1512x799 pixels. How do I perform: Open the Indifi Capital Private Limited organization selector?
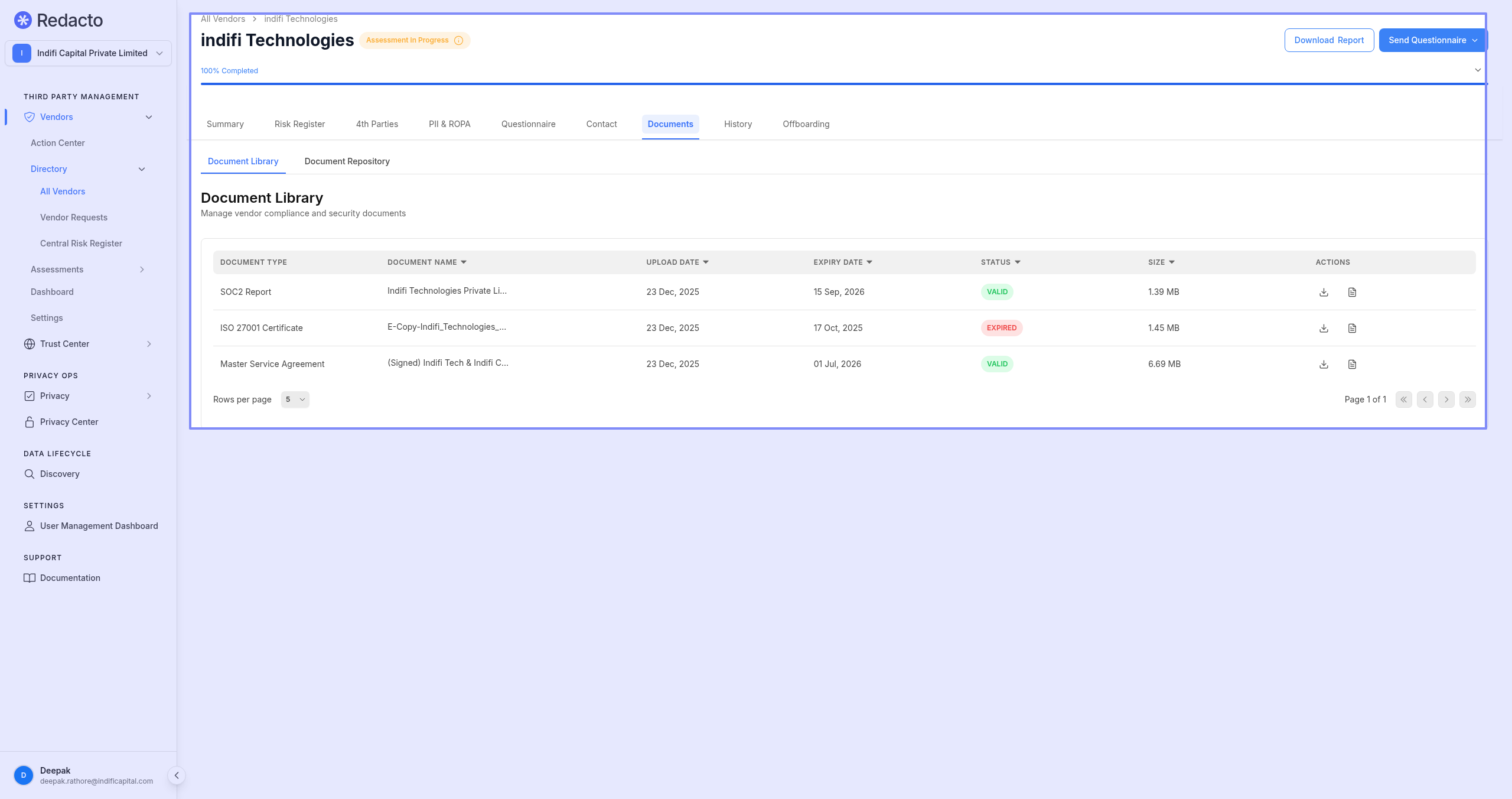[88, 53]
